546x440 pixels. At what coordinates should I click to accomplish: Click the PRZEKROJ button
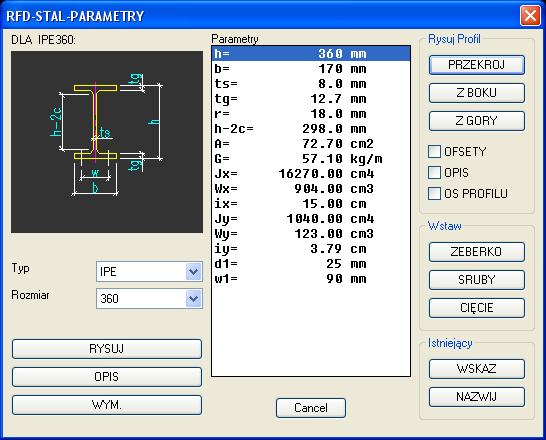pyautogui.click(x=476, y=65)
